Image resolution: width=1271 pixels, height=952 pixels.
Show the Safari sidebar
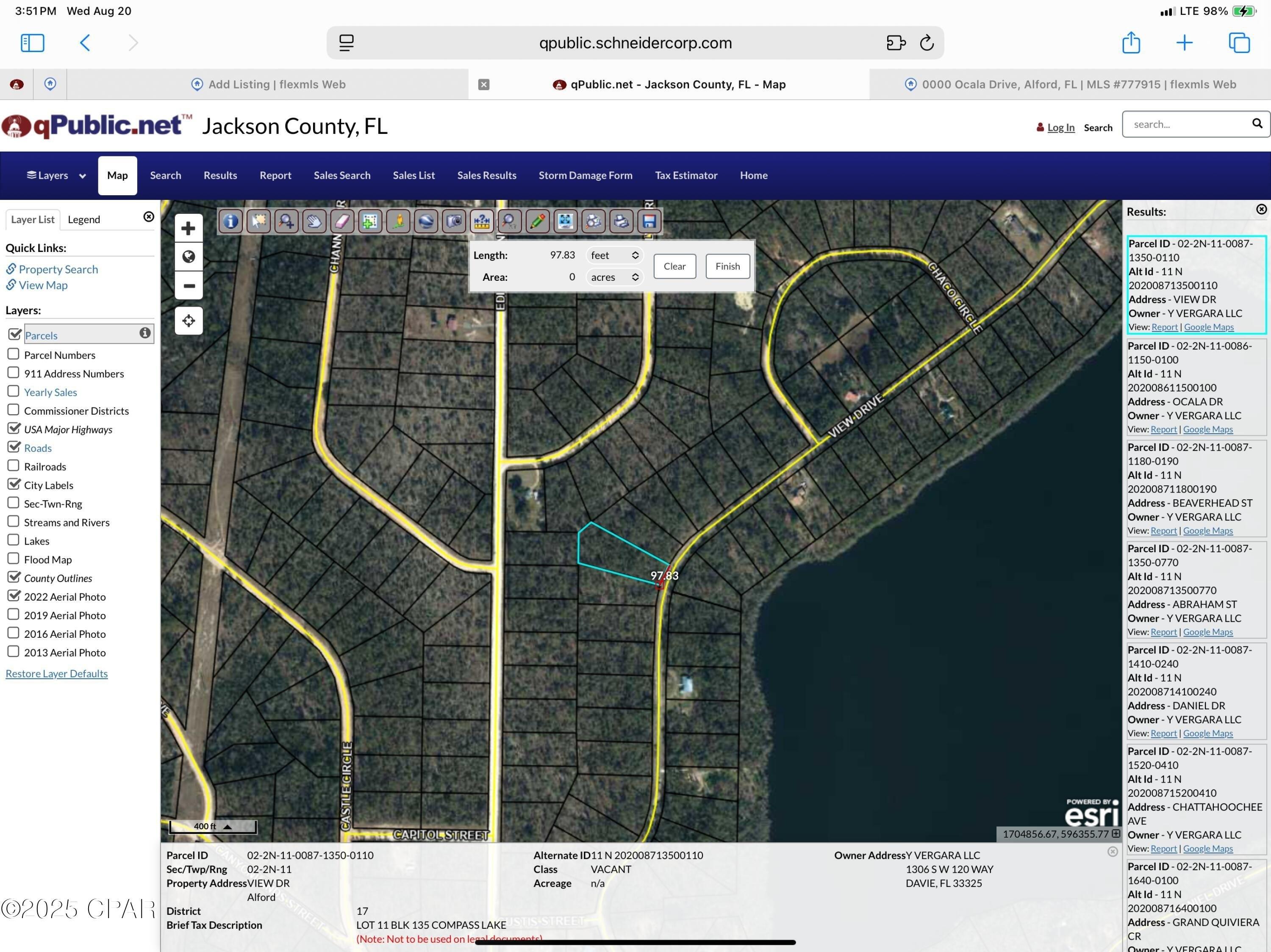[32, 42]
